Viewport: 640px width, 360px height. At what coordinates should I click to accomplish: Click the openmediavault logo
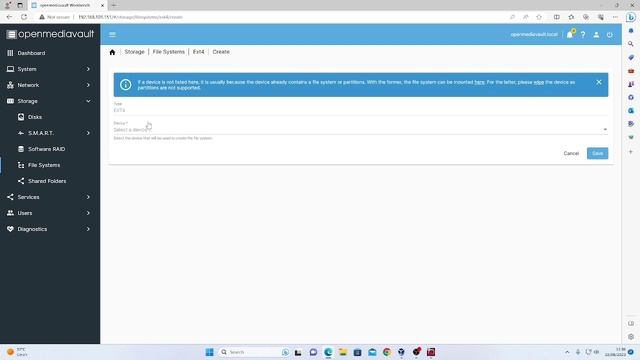coord(50,34)
